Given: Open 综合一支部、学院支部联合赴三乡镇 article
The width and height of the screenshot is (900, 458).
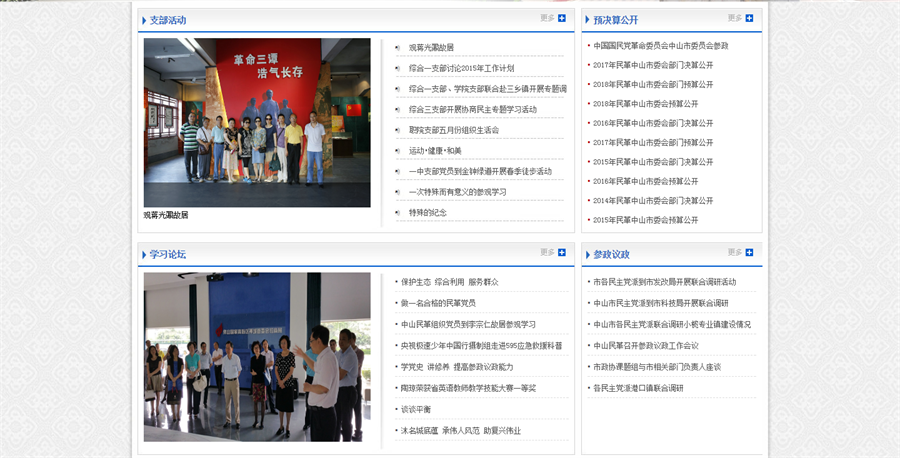Looking at the screenshot, I should tap(488, 89).
